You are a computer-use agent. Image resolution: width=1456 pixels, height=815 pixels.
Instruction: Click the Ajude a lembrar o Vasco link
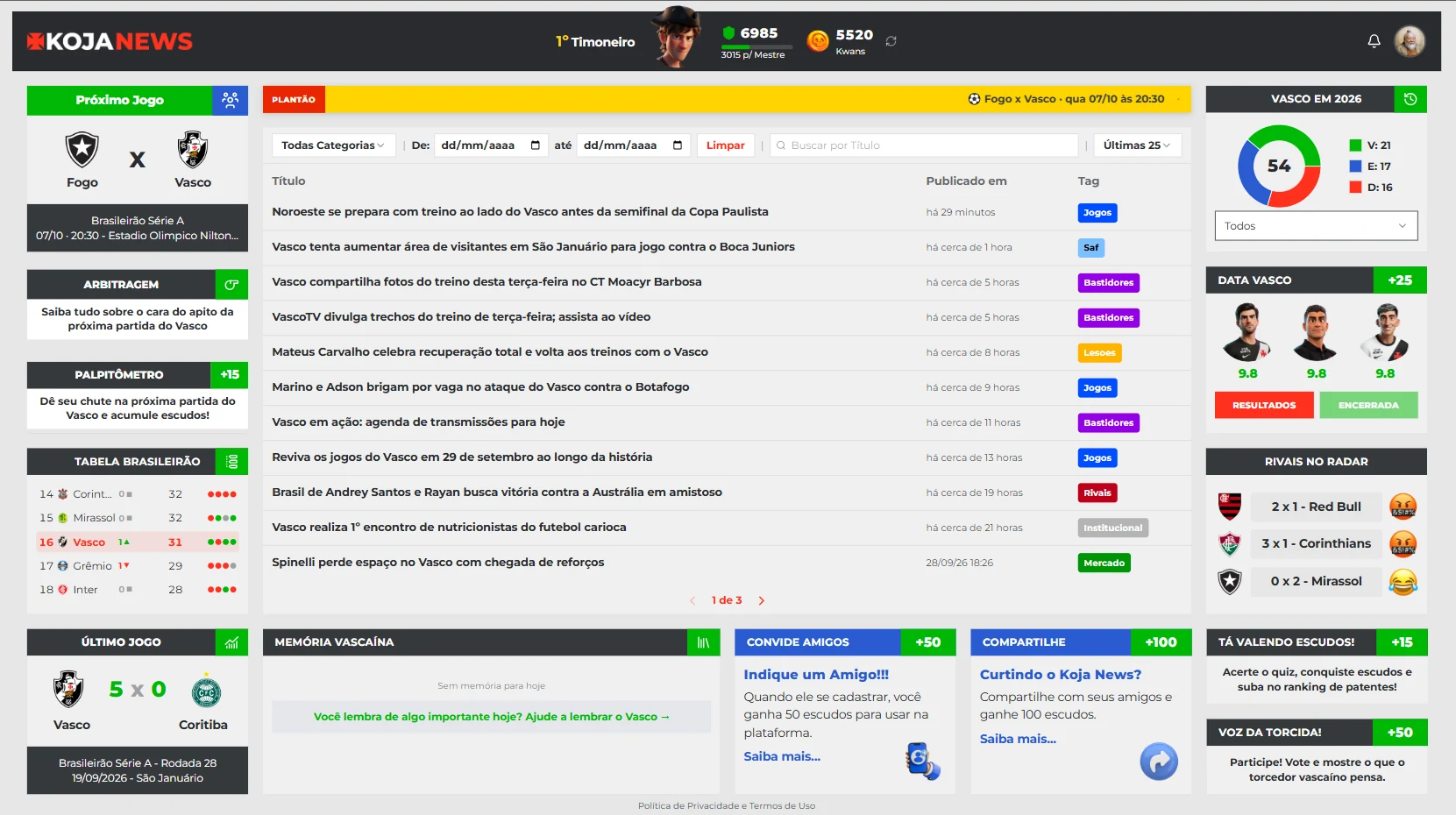click(x=492, y=717)
